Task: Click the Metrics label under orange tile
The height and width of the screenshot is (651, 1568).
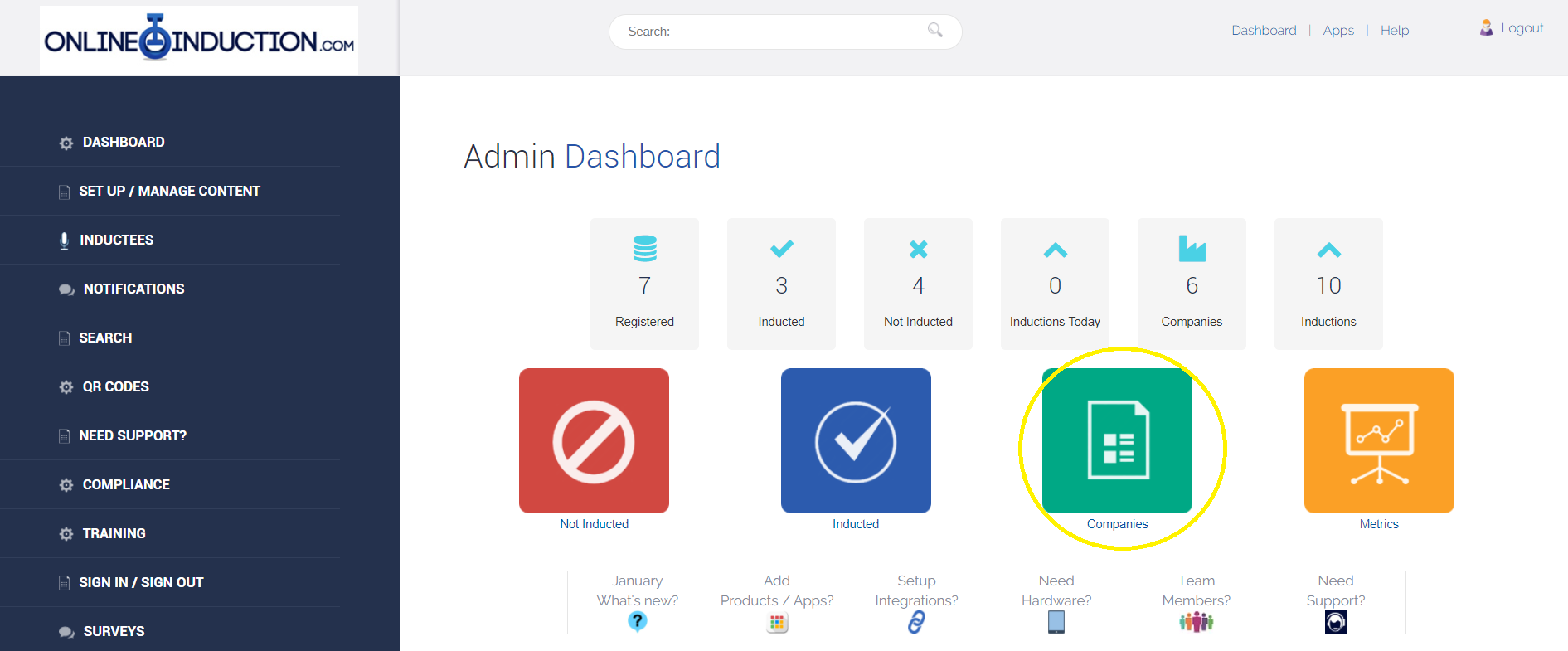Action: coord(1379,524)
